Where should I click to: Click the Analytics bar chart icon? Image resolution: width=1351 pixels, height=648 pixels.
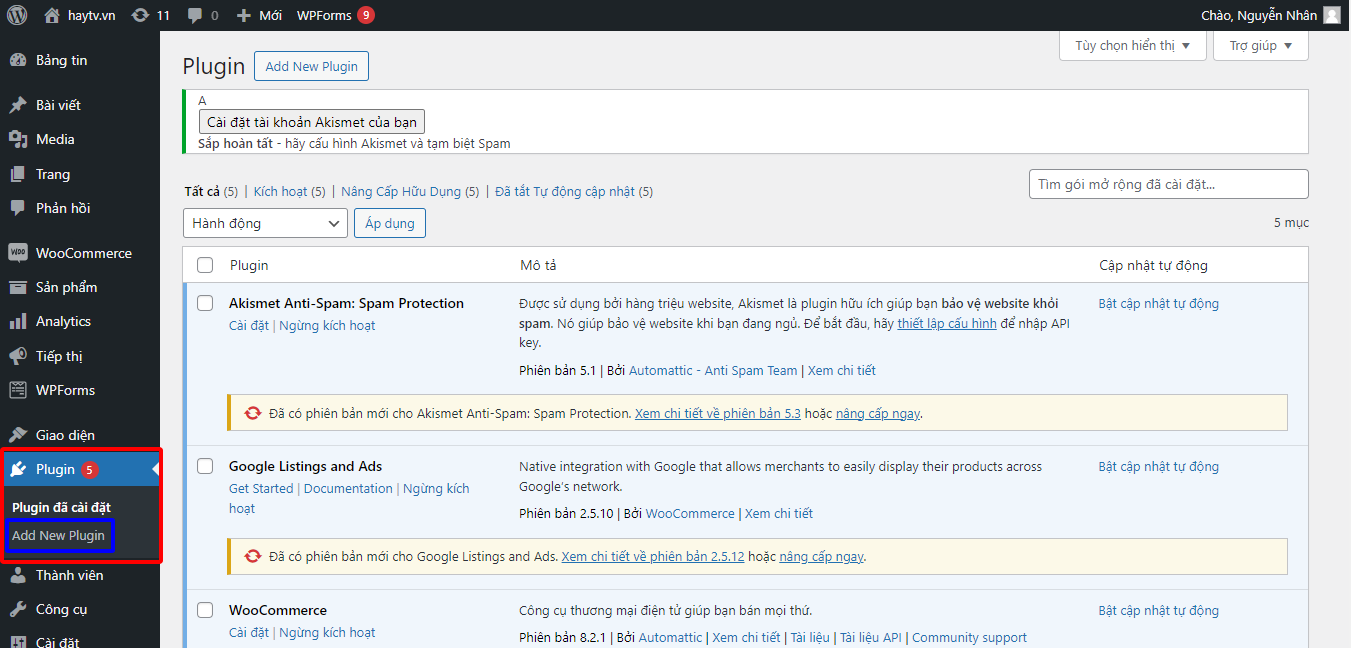18,321
